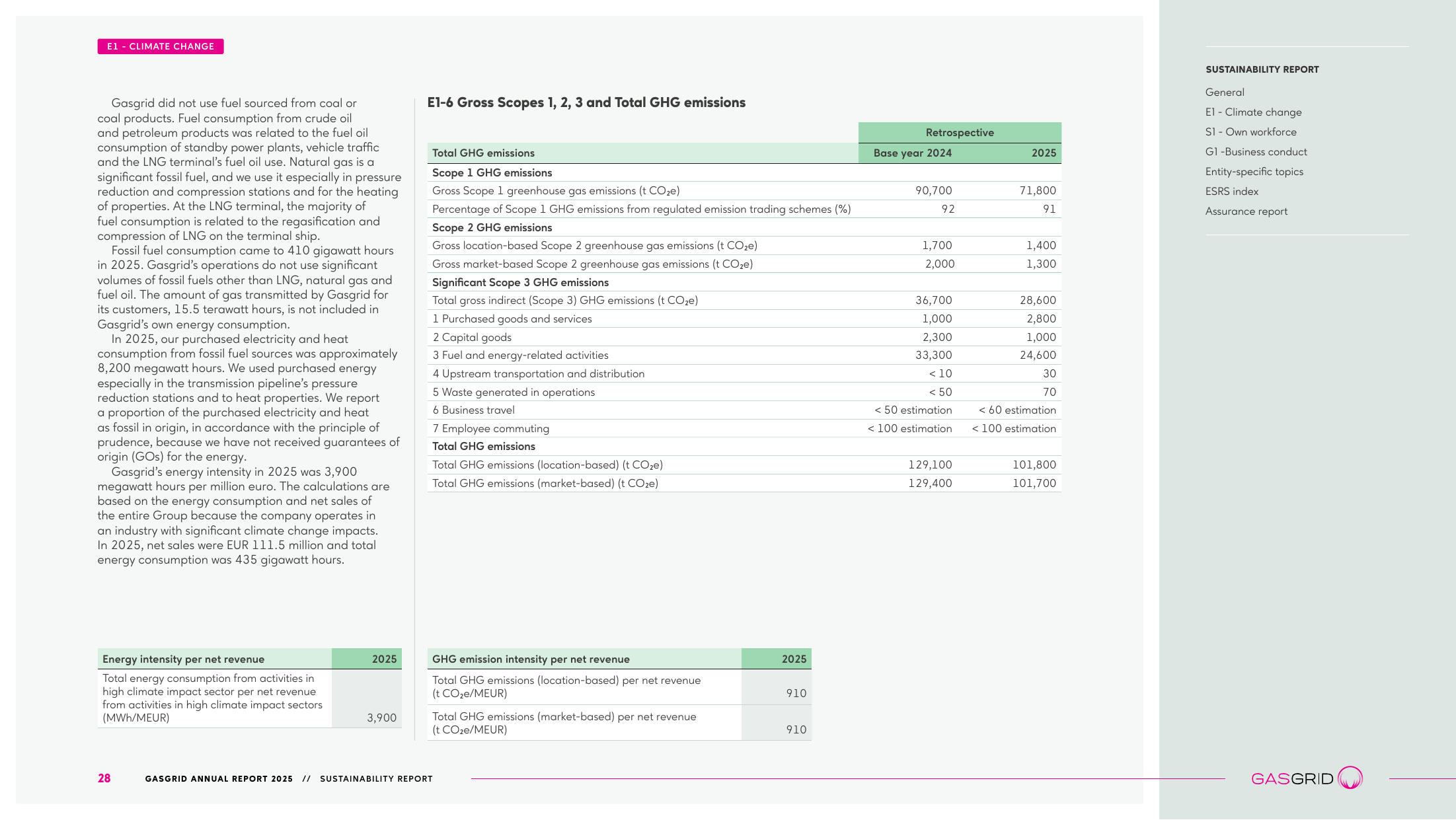This screenshot has height=820, width=1456.
Task: Select the 5 Waste generated in operations row
Action: click(x=744, y=392)
